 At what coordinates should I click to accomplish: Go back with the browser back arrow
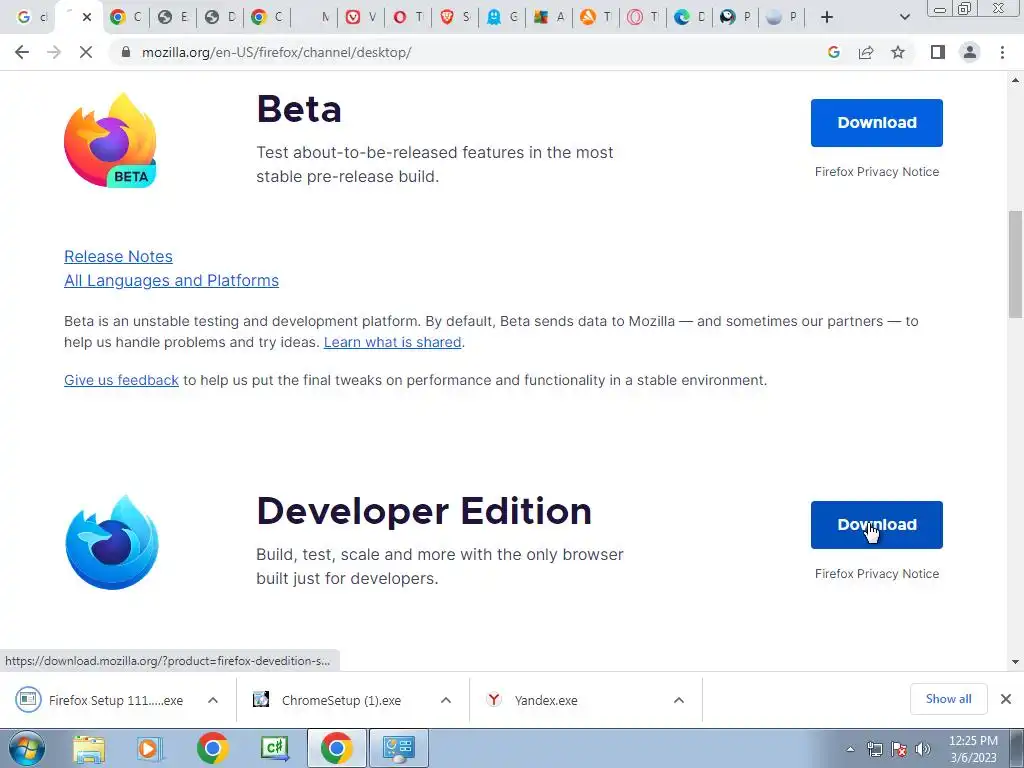point(22,52)
